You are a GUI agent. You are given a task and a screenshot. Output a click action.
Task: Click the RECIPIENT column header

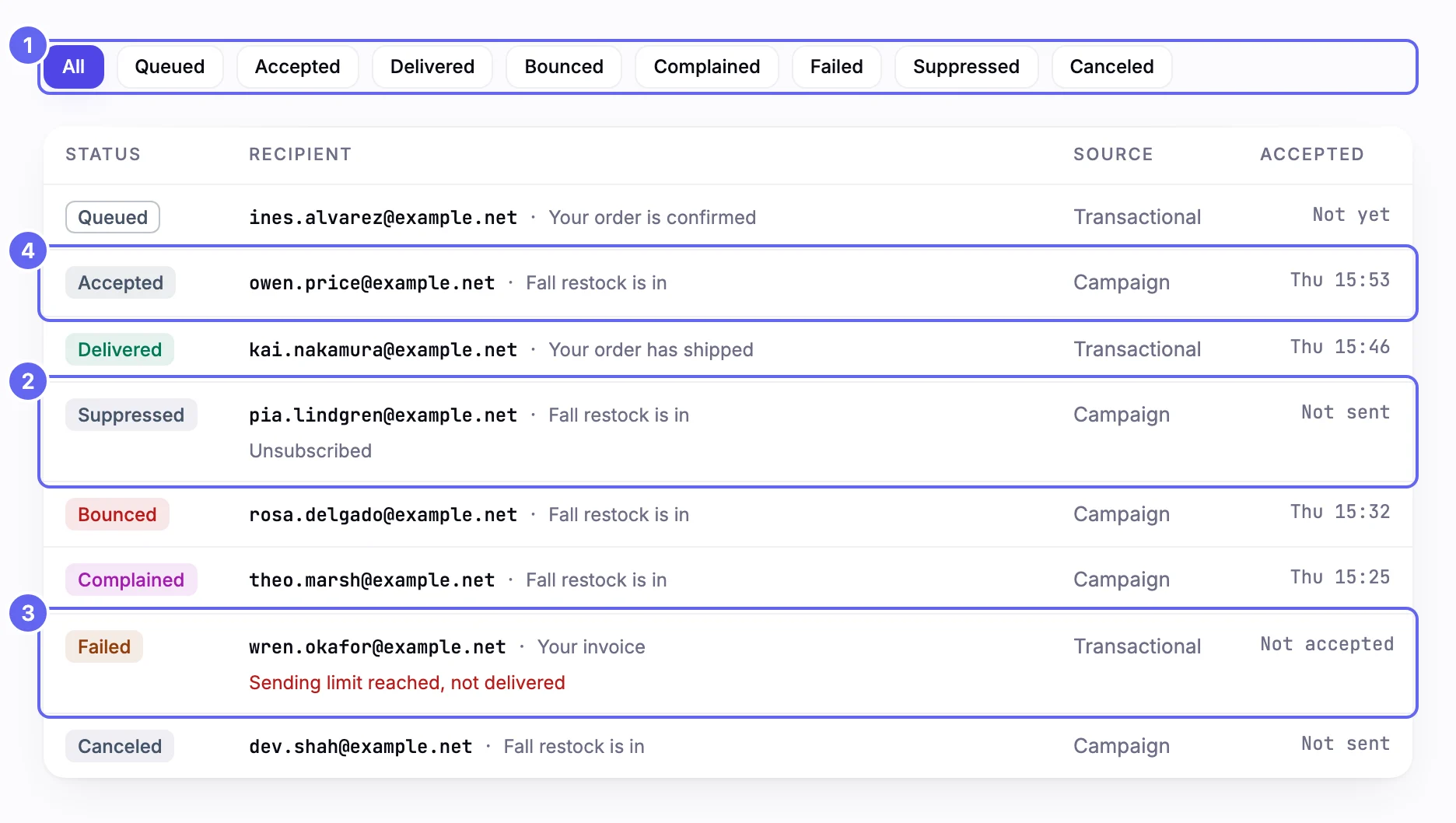(300, 154)
